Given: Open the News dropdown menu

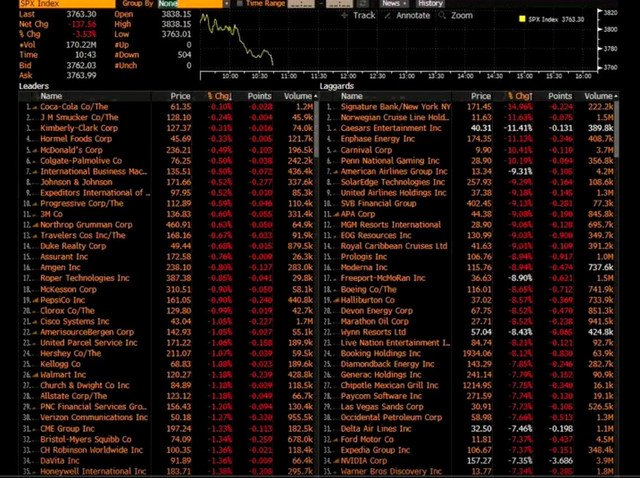Looking at the screenshot, I should tap(394, 4).
